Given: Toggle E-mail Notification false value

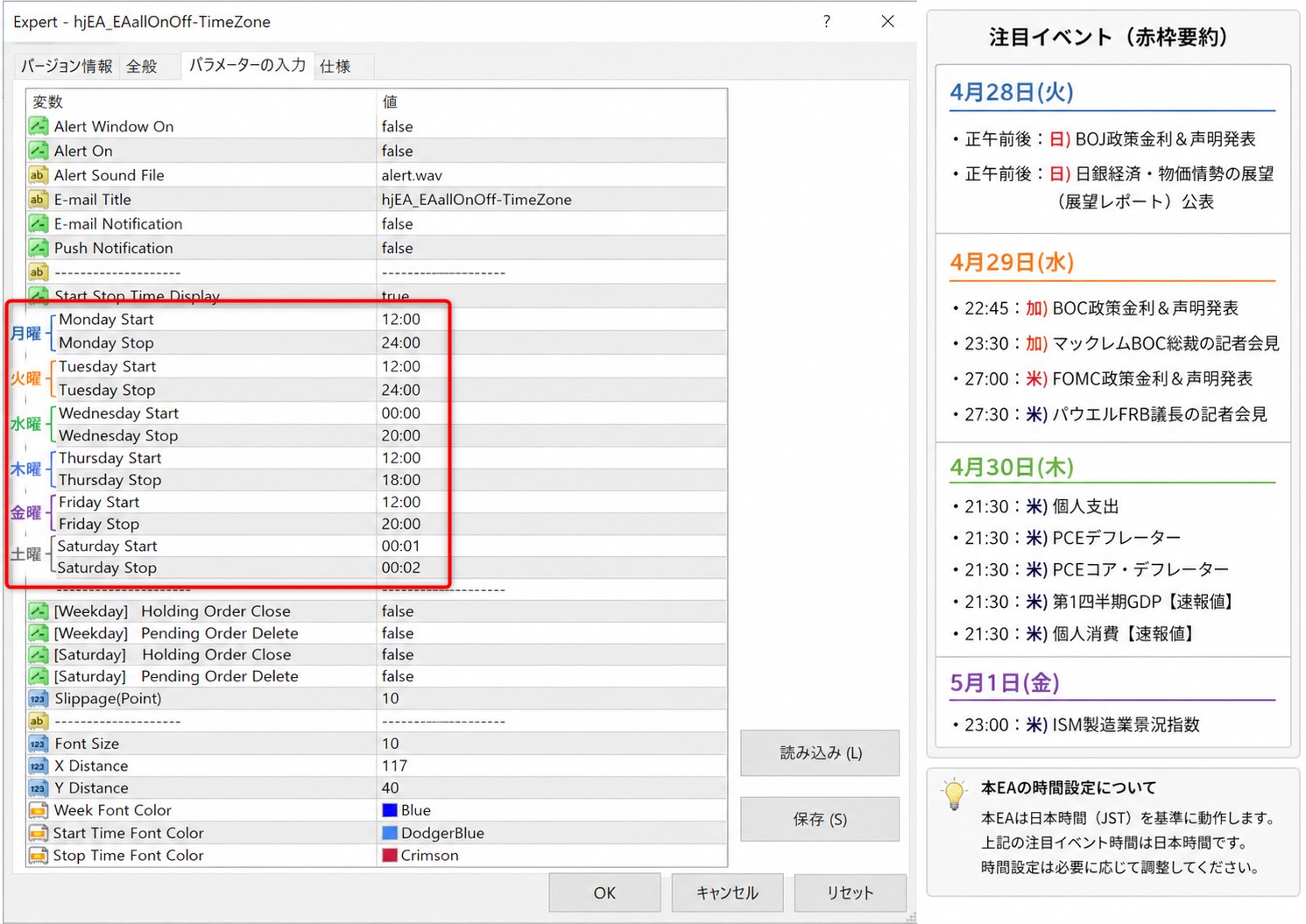Looking at the screenshot, I should (397, 224).
